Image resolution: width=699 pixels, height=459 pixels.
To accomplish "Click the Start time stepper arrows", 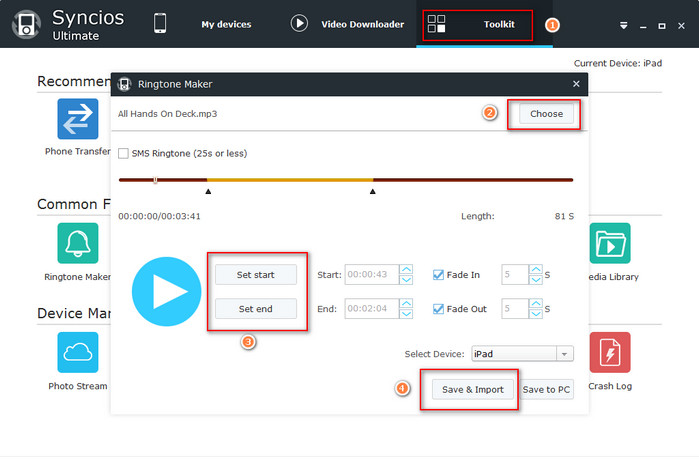I will click(405, 275).
